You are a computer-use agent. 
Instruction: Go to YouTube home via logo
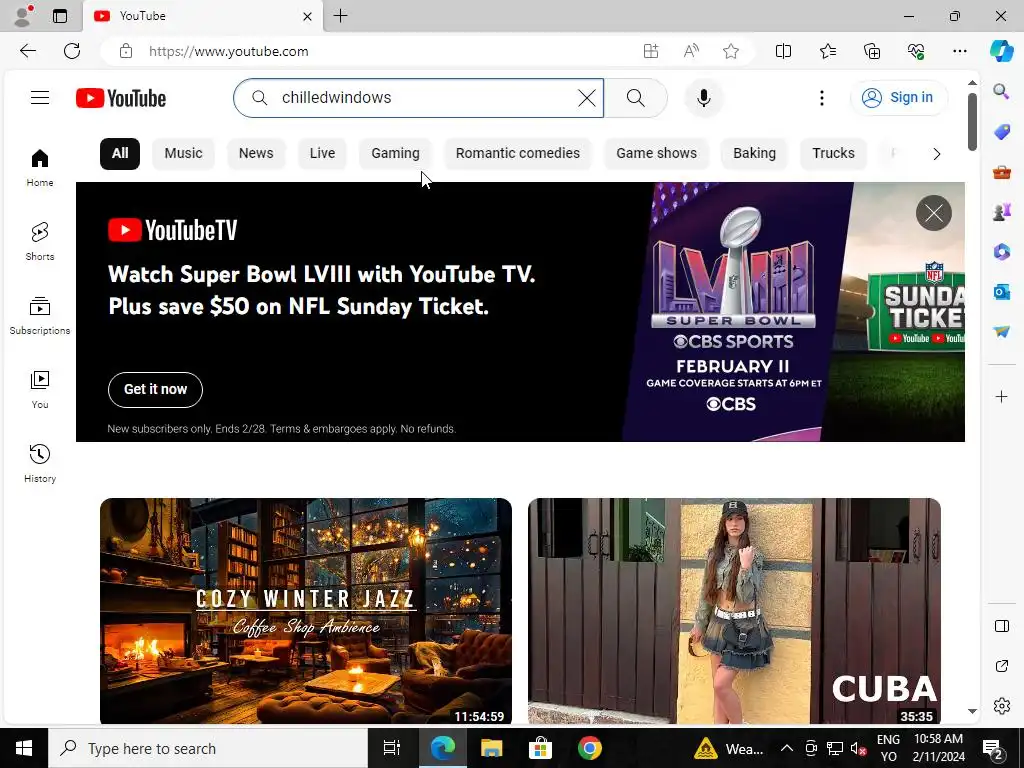tap(121, 98)
